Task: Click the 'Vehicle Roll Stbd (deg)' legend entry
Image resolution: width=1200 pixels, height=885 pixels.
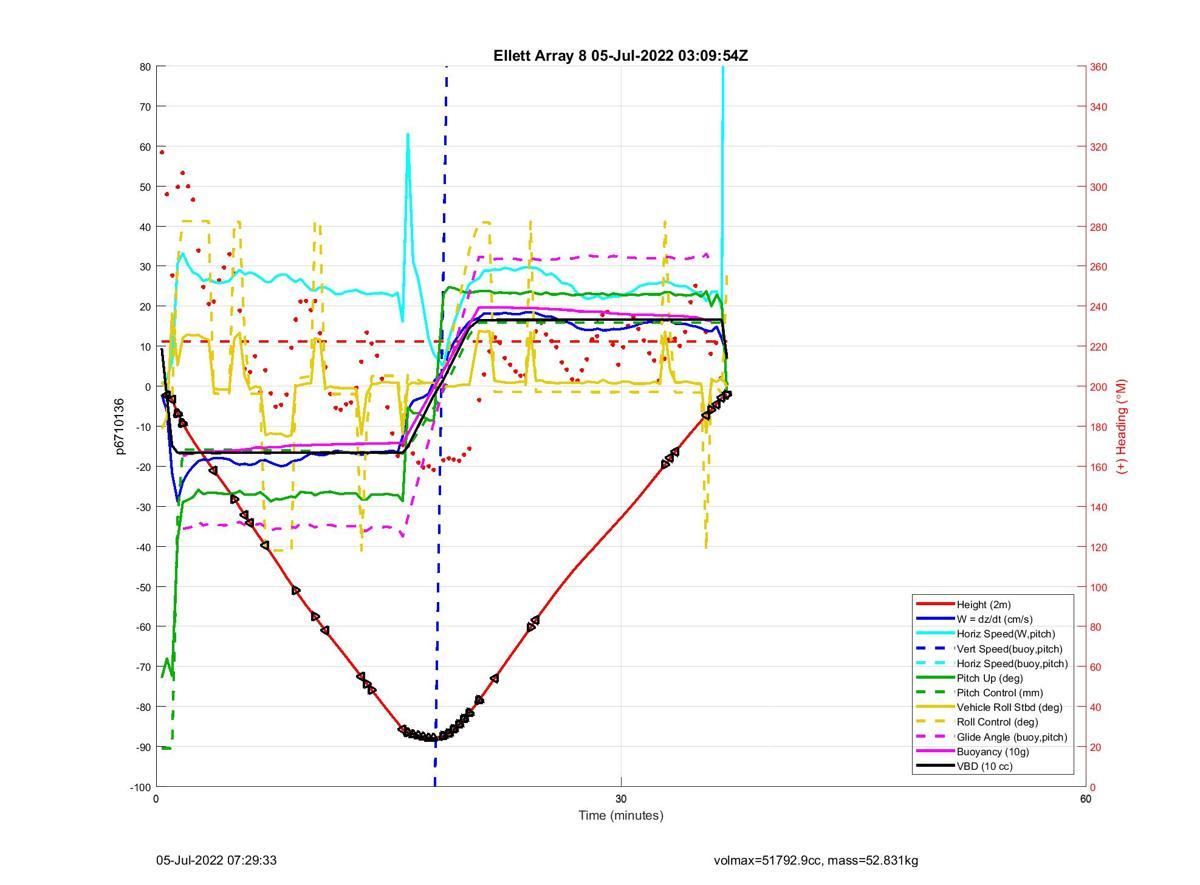Action: coord(1009,707)
